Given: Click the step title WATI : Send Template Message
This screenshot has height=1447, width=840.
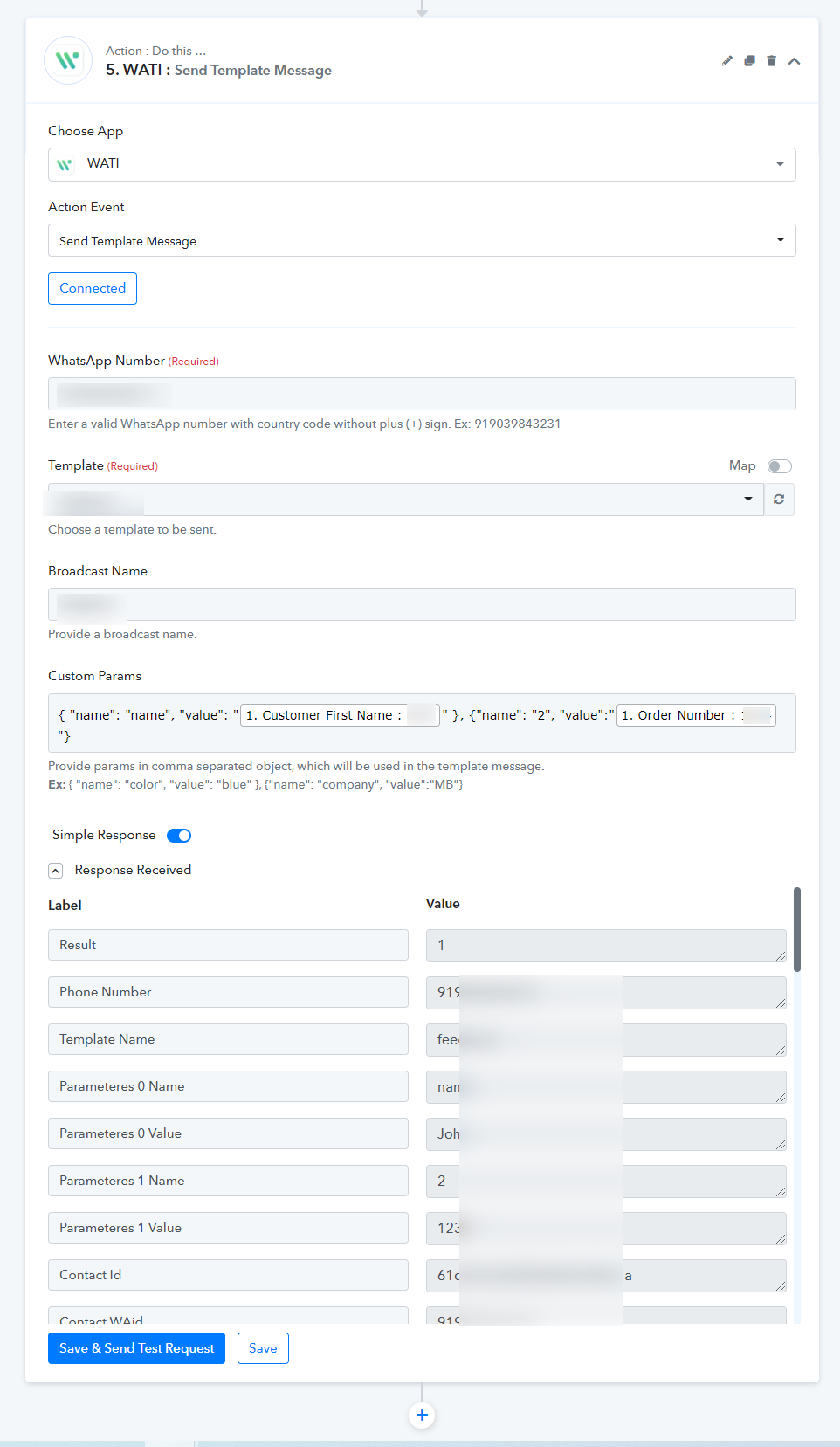Looking at the screenshot, I should click(218, 70).
